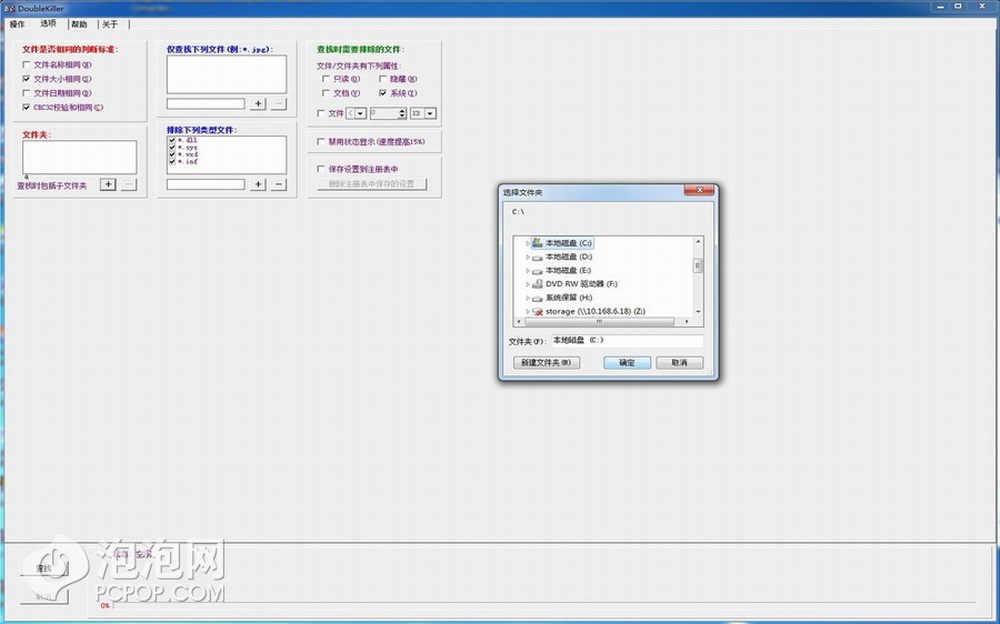Cancel the folder dialog with 取消
The image size is (1000, 624).
pyautogui.click(x=680, y=362)
